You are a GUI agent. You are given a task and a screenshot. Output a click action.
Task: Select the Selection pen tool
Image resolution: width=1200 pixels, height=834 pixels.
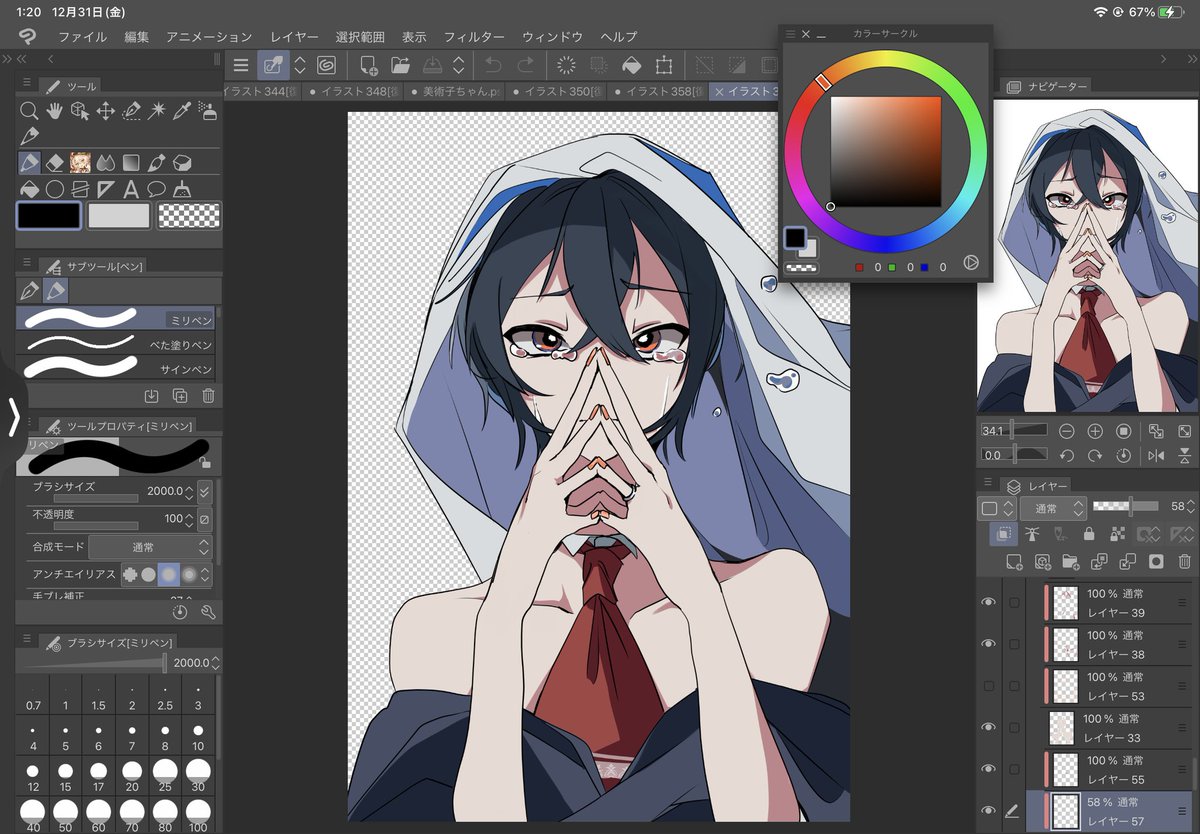click(x=131, y=111)
